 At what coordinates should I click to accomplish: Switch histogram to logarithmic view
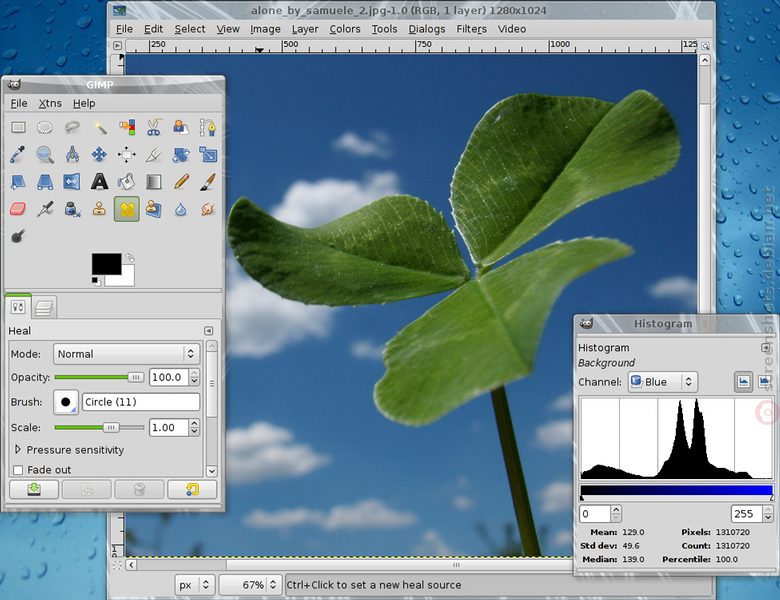pyautogui.click(x=764, y=382)
